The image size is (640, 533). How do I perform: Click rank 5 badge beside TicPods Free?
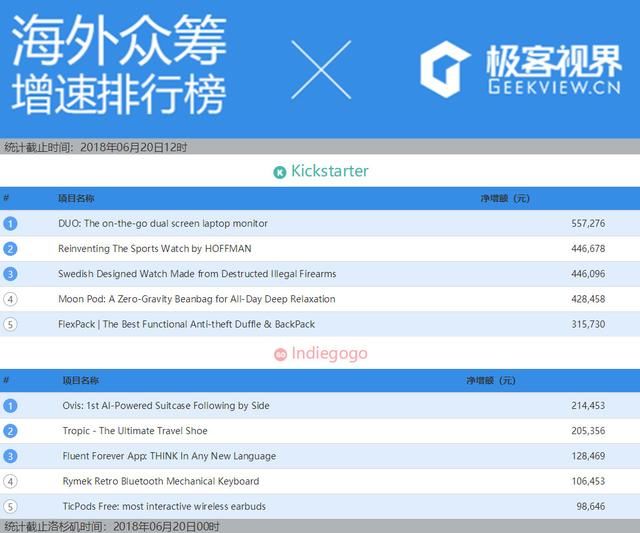10,506
